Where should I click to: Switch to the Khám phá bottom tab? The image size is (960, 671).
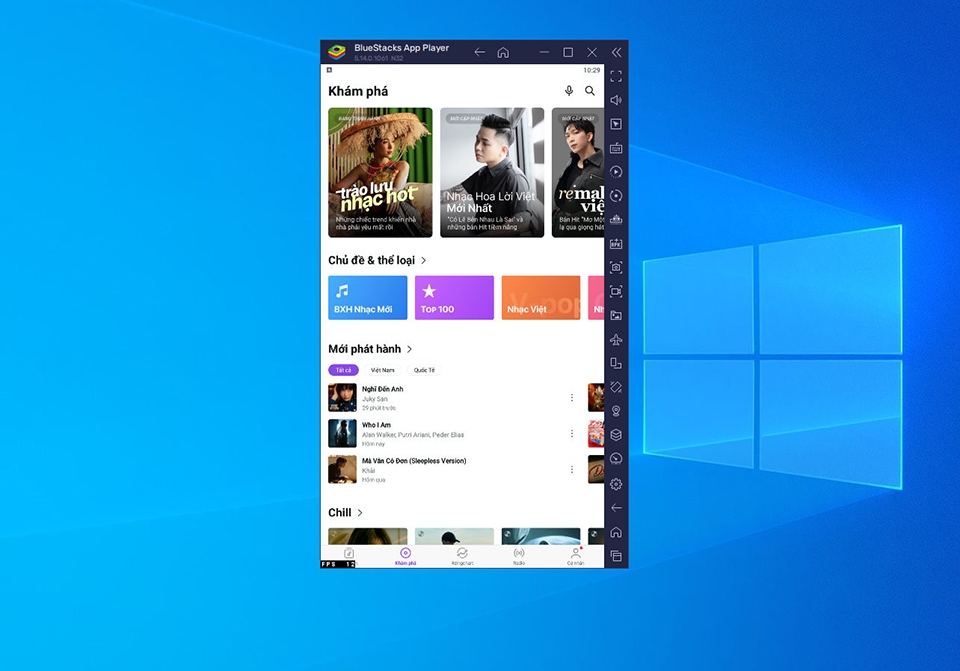coord(405,557)
